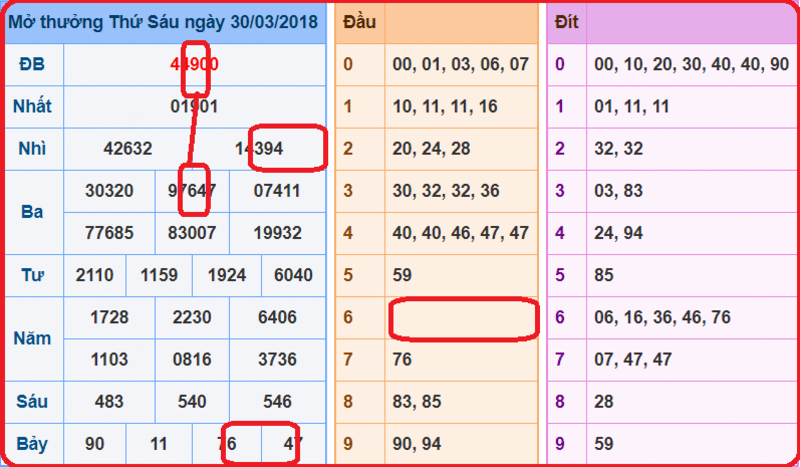Select the Đít 0 values list
This screenshot has width=800, height=467.
(692, 64)
